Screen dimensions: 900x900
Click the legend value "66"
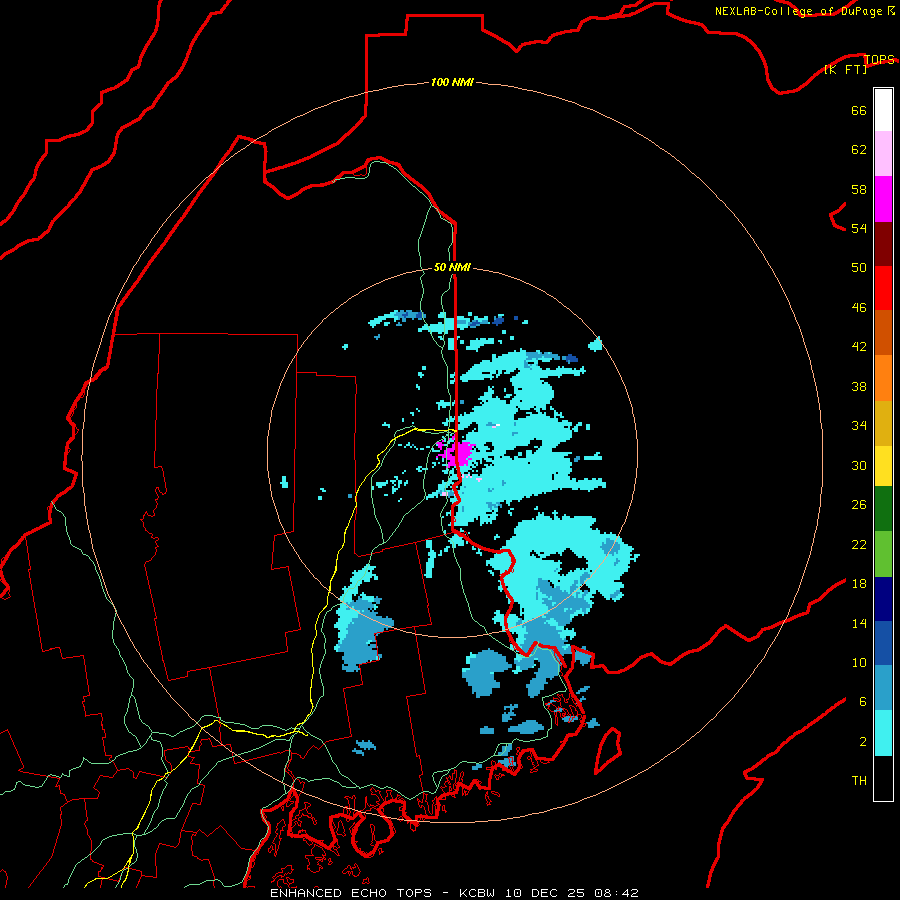pos(859,111)
